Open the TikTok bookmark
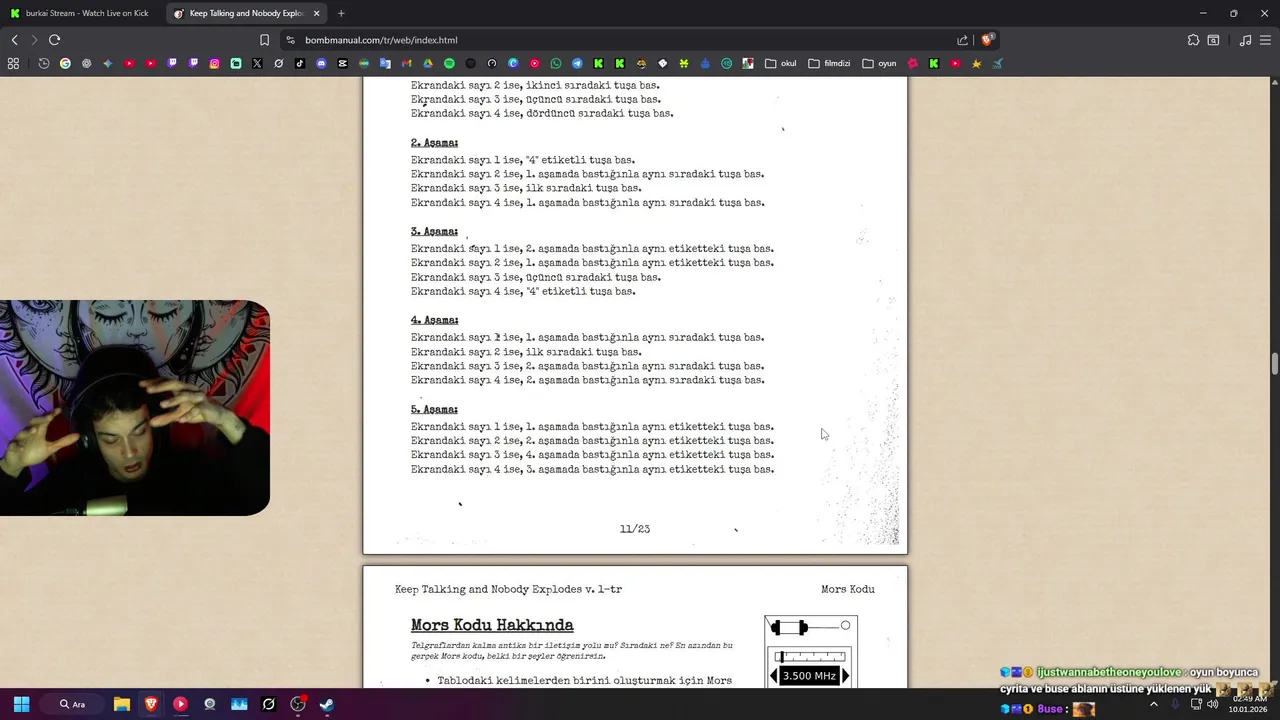 [299, 63]
